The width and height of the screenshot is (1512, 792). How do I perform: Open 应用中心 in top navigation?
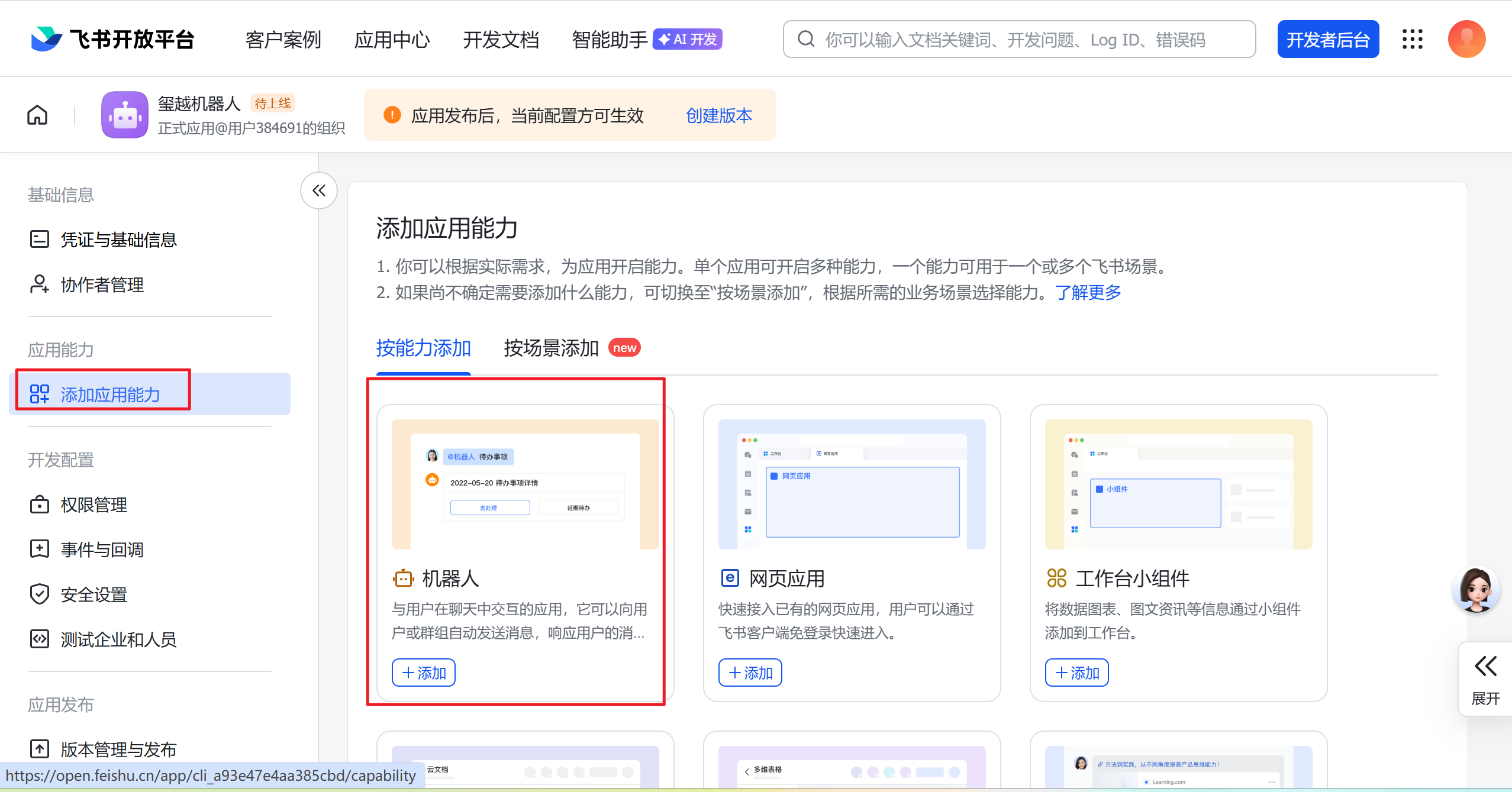(392, 40)
